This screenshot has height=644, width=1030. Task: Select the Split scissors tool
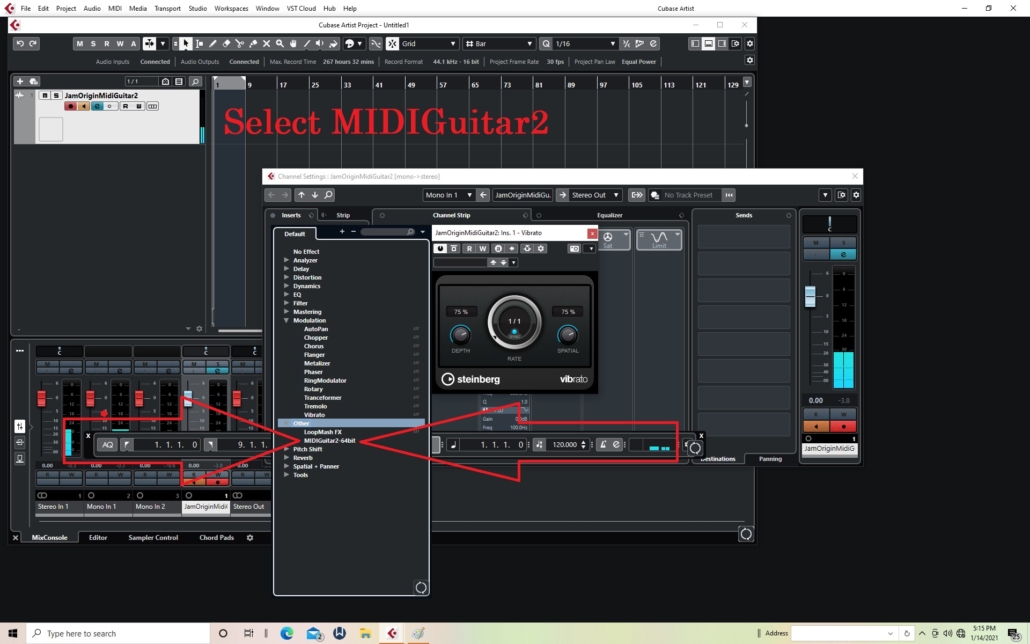[240, 43]
